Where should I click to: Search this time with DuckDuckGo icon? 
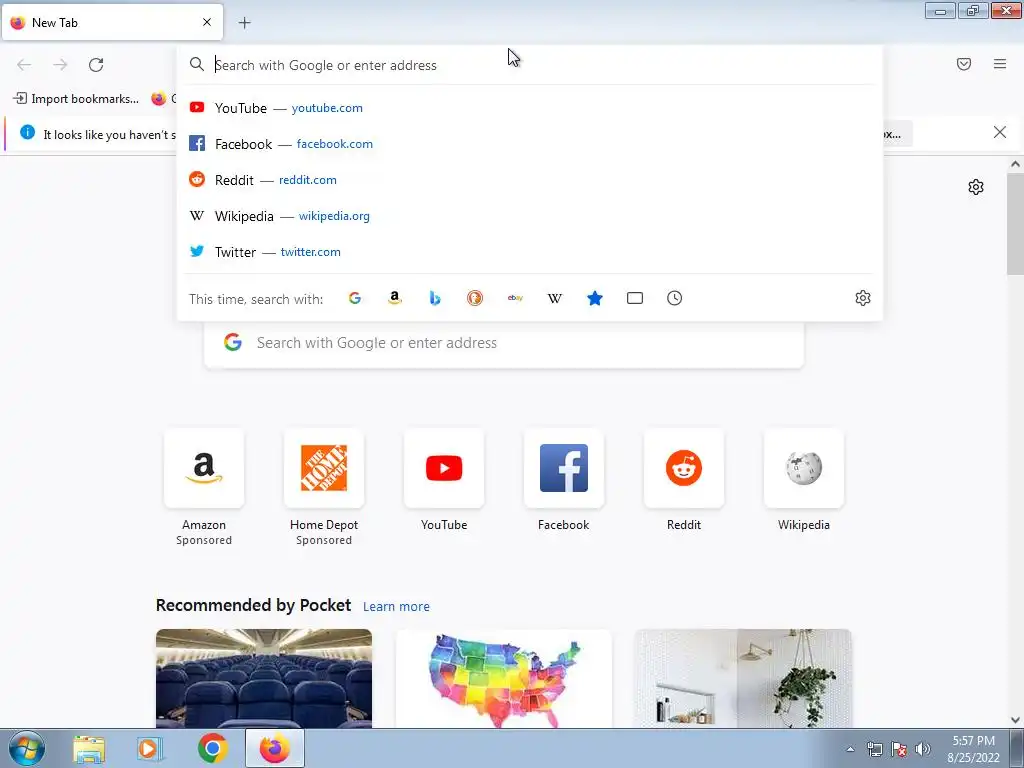(475, 298)
